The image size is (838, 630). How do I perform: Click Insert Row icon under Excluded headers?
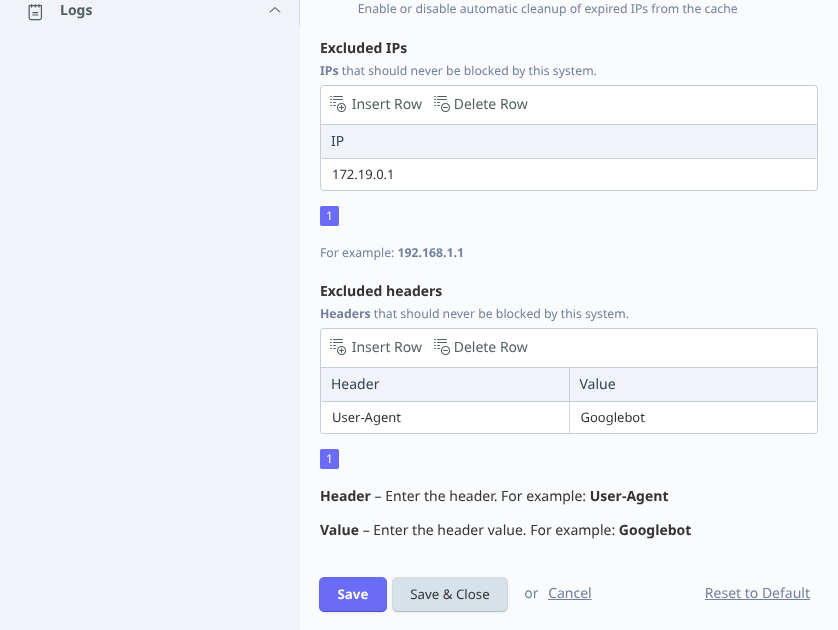pos(338,347)
